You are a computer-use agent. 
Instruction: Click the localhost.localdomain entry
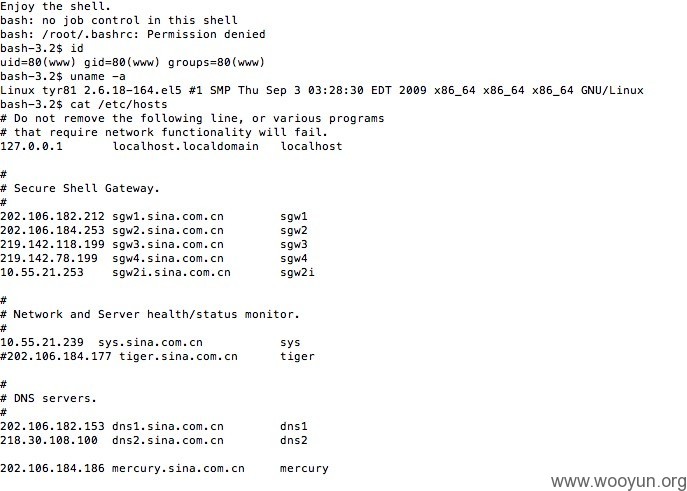pyautogui.click(x=186, y=146)
